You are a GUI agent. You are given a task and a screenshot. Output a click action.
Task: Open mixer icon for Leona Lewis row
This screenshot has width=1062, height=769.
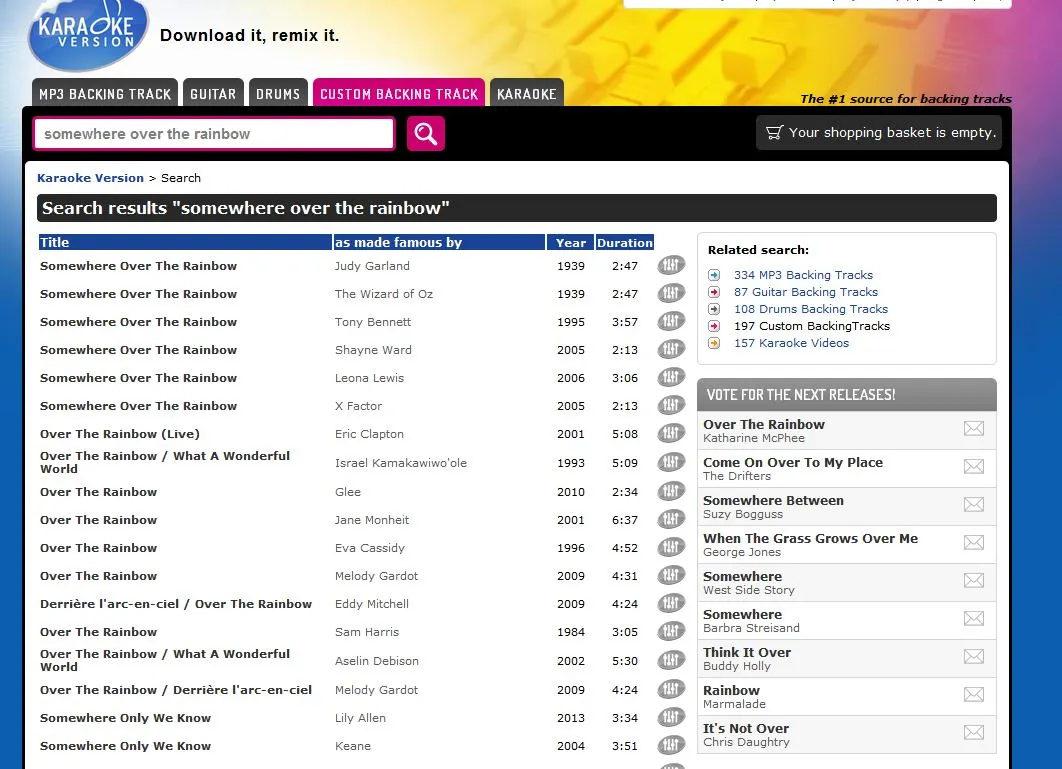tap(671, 377)
